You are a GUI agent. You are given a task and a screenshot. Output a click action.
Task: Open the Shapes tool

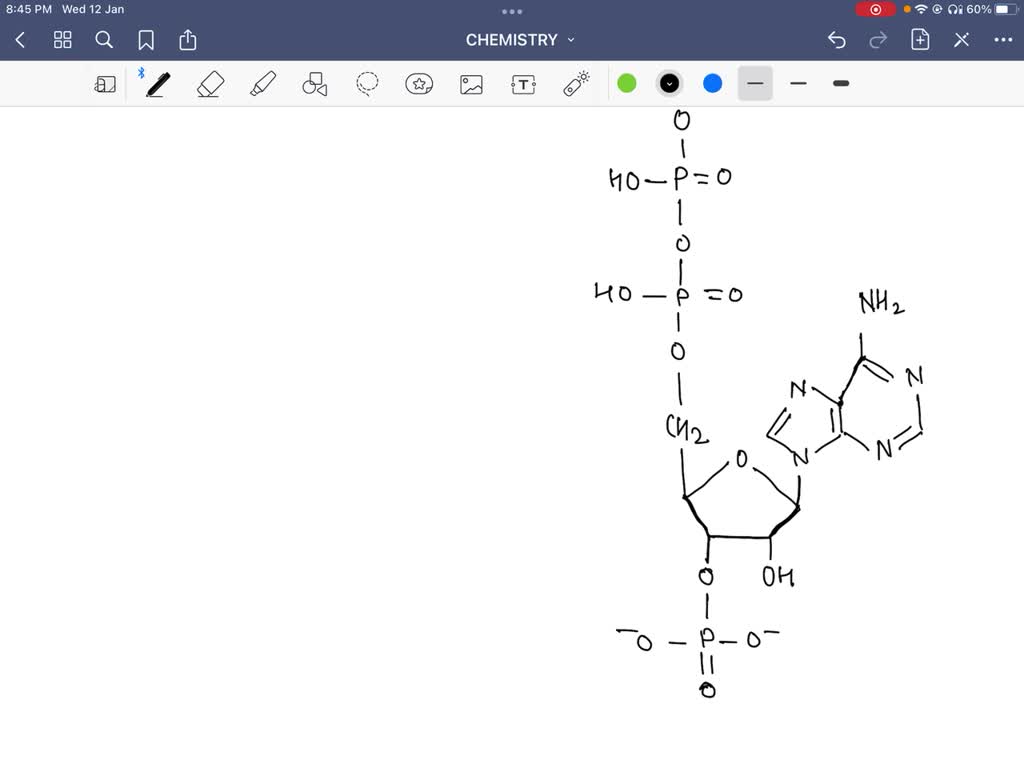[x=314, y=84]
